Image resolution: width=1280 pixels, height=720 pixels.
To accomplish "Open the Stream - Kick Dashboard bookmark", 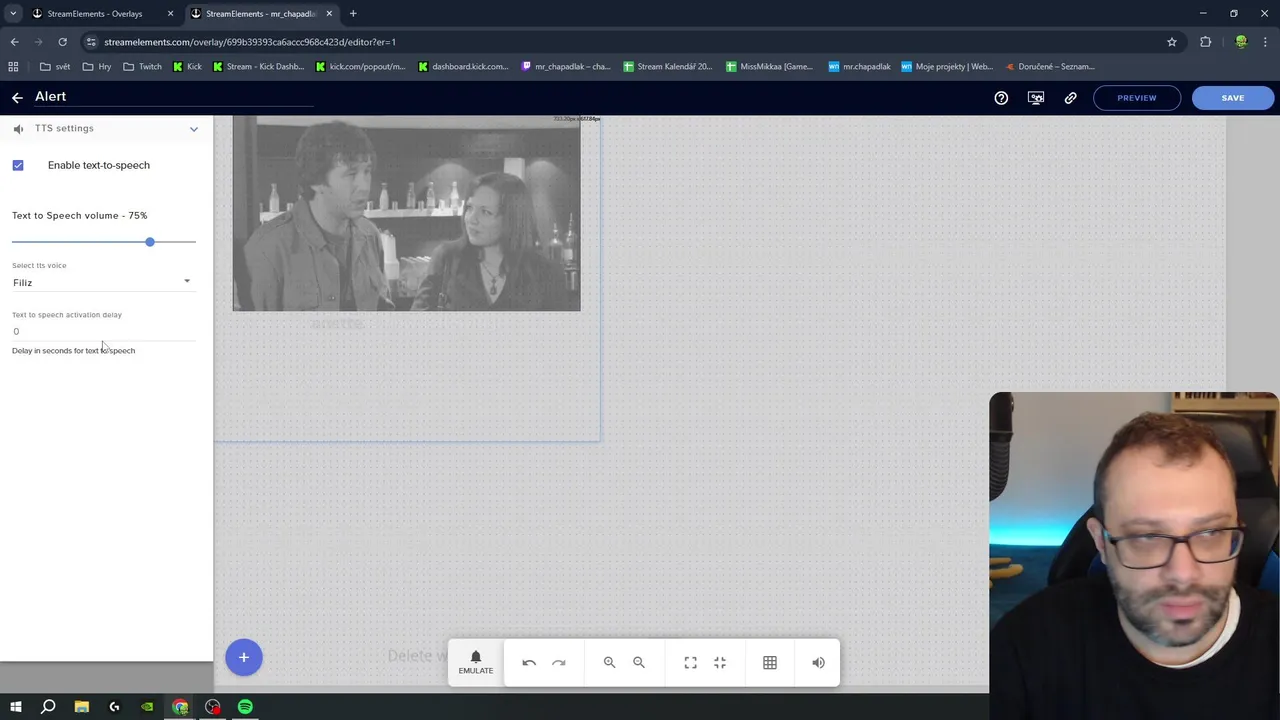I will point(258,67).
